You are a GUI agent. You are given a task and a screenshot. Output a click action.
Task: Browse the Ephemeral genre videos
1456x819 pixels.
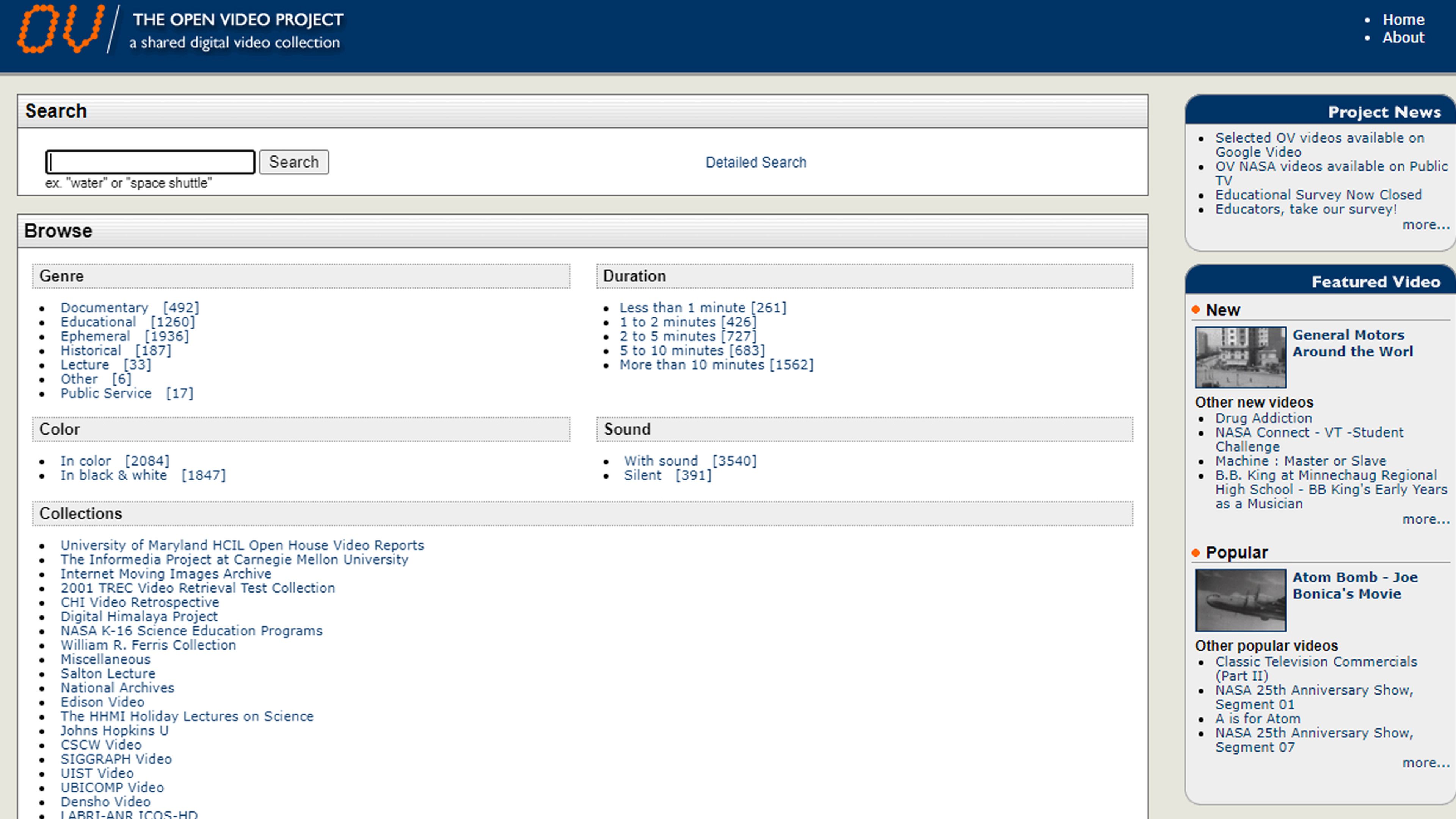click(x=96, y=336)
